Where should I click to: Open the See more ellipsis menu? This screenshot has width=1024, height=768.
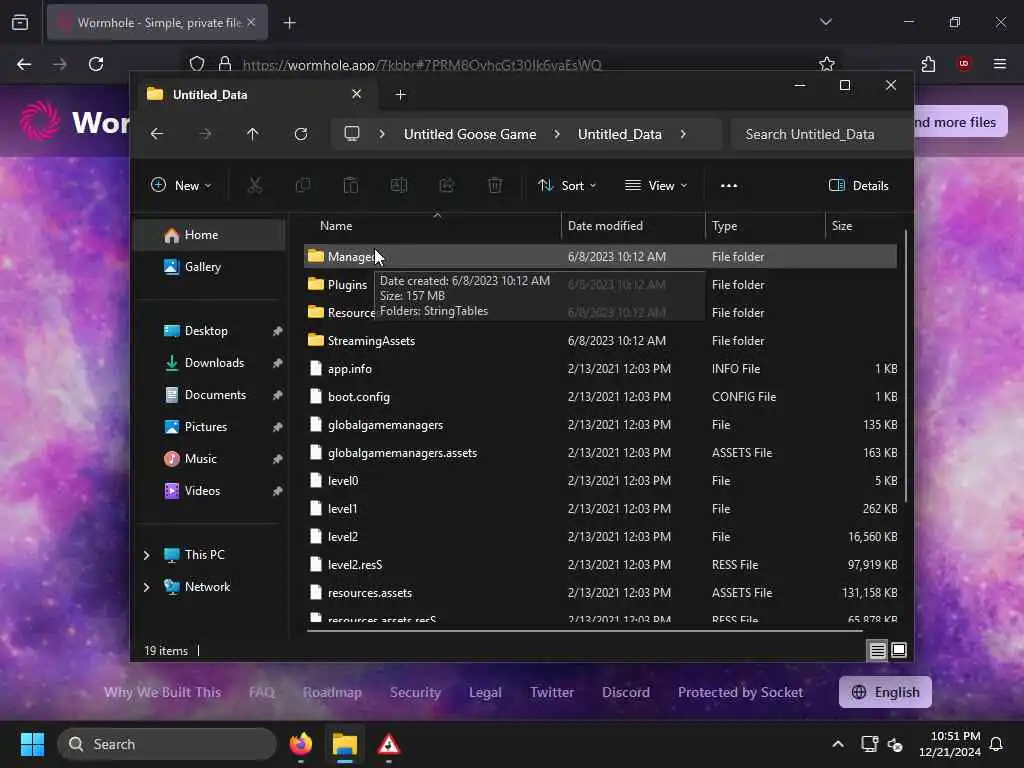point(729,185)
